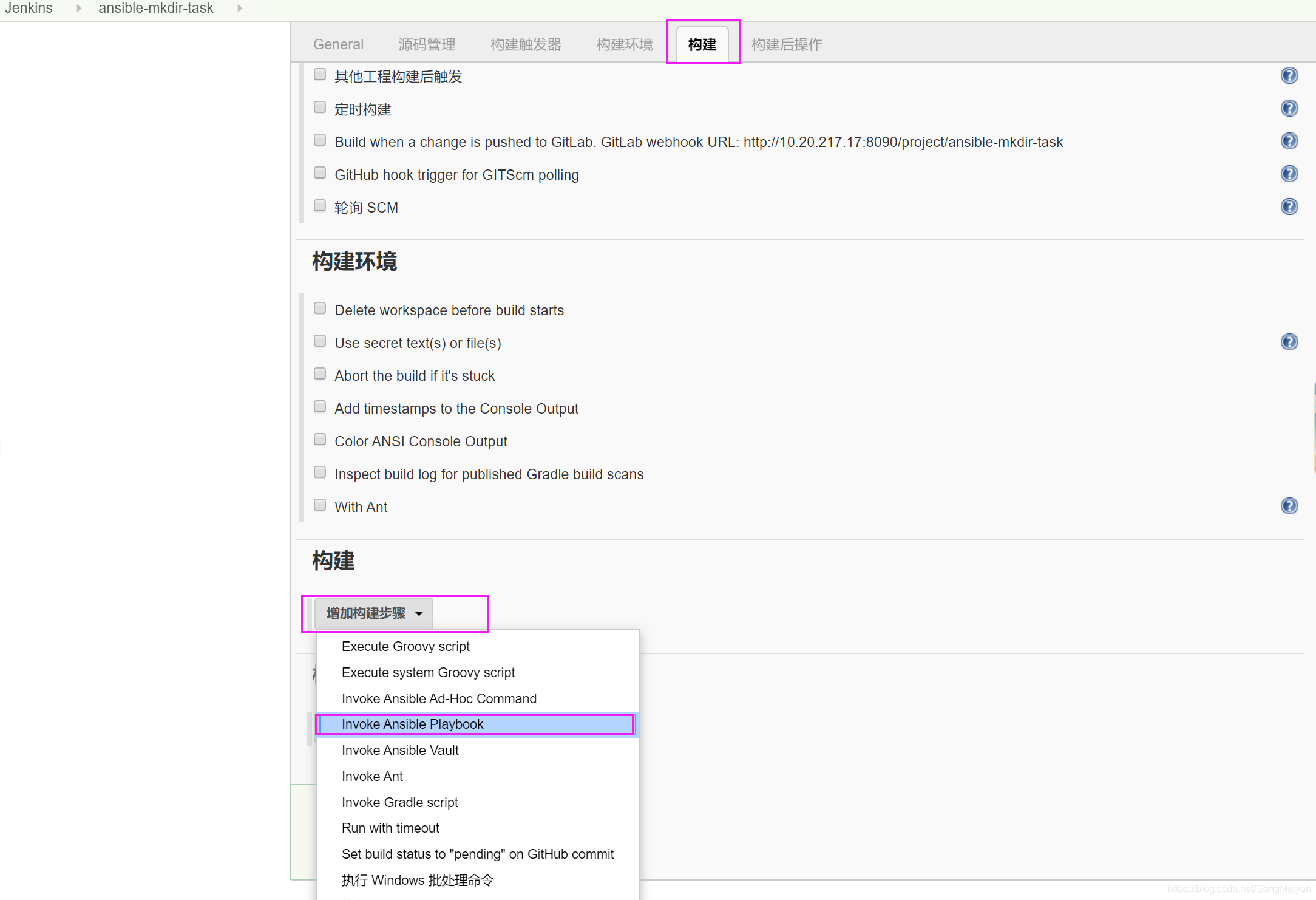Check Delete workspace before build starts
The height and width of the screenshot is (900, 1316).
click(320, 308)
